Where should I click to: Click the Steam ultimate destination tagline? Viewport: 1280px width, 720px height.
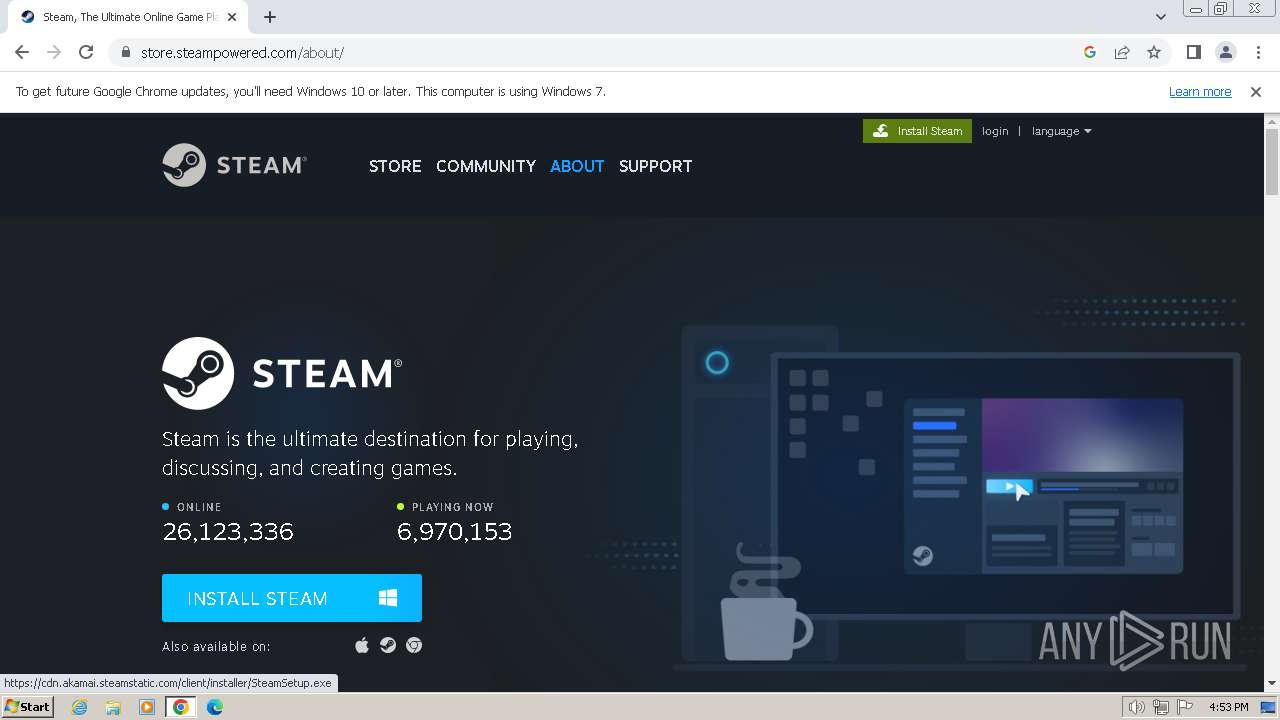click(x=370, y=453)
